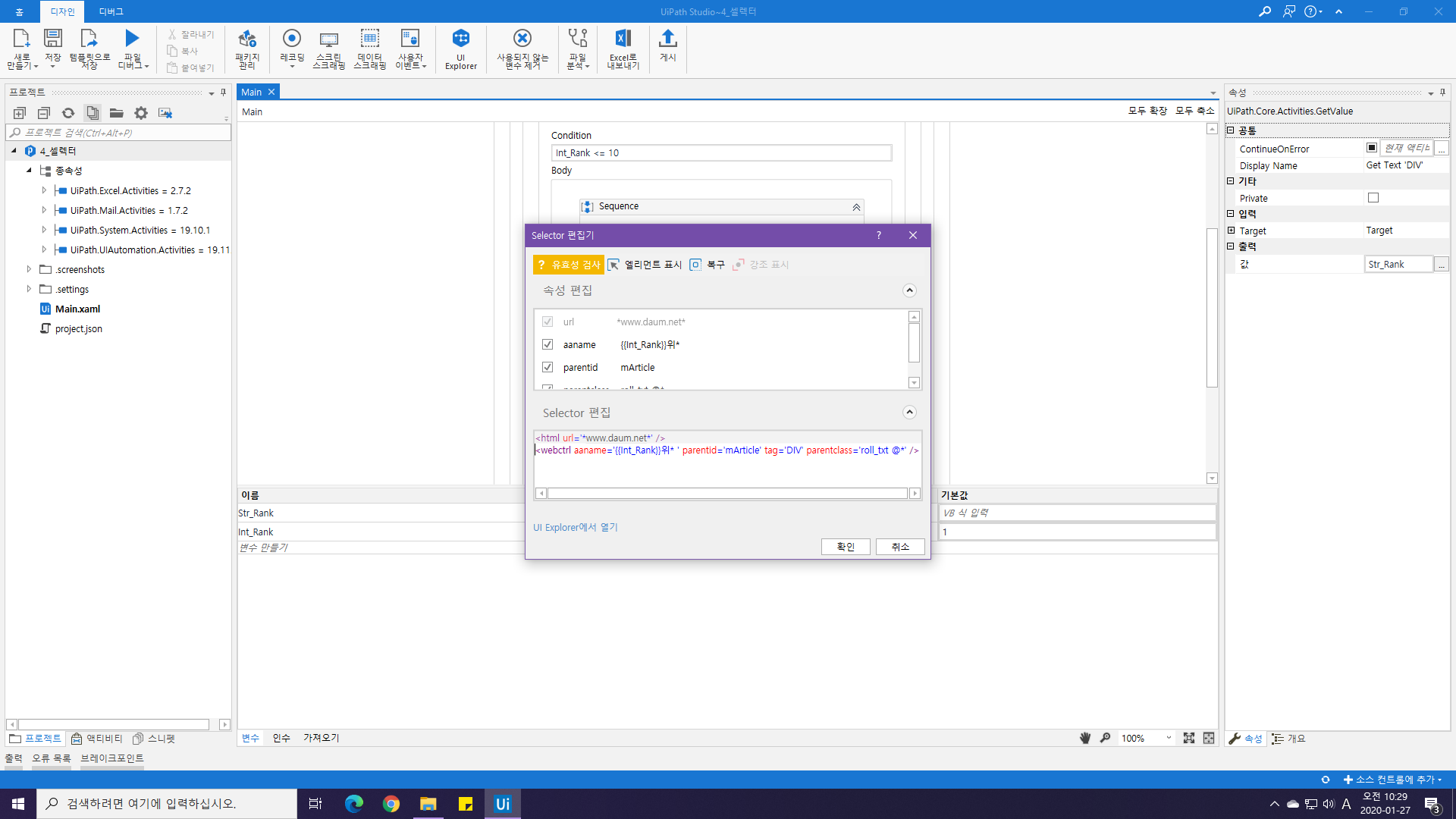Click the Validate (유효성 검사) selector button
The height and width of the screenshot is (819, 1456).
[x=569, y=265]
